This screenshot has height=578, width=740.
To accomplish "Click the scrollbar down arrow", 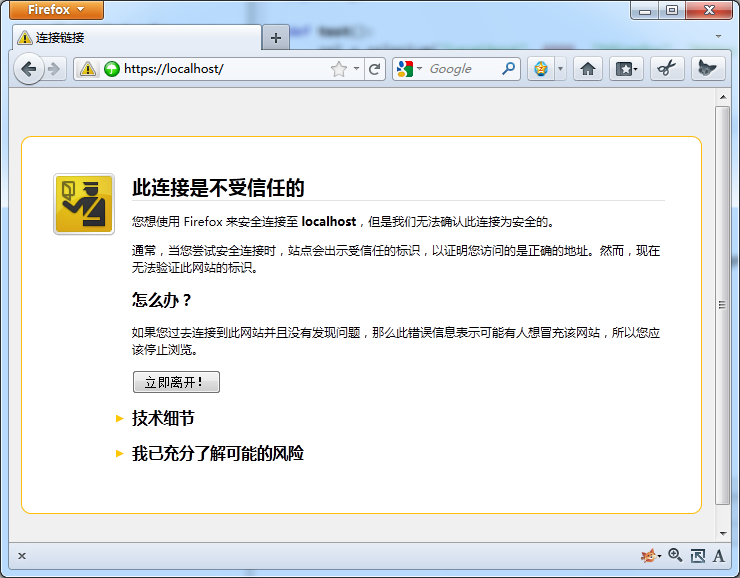I will [x=723, y=534].
